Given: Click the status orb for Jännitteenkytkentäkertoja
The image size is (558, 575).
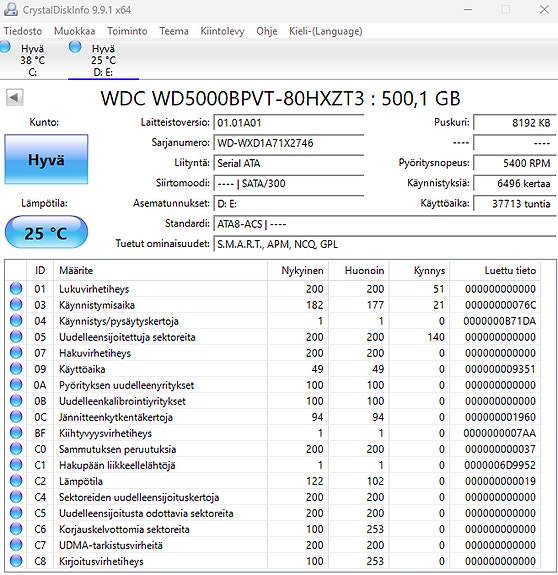Looking at the screenshot, I should pyautogui.click(x=16, y=417).
